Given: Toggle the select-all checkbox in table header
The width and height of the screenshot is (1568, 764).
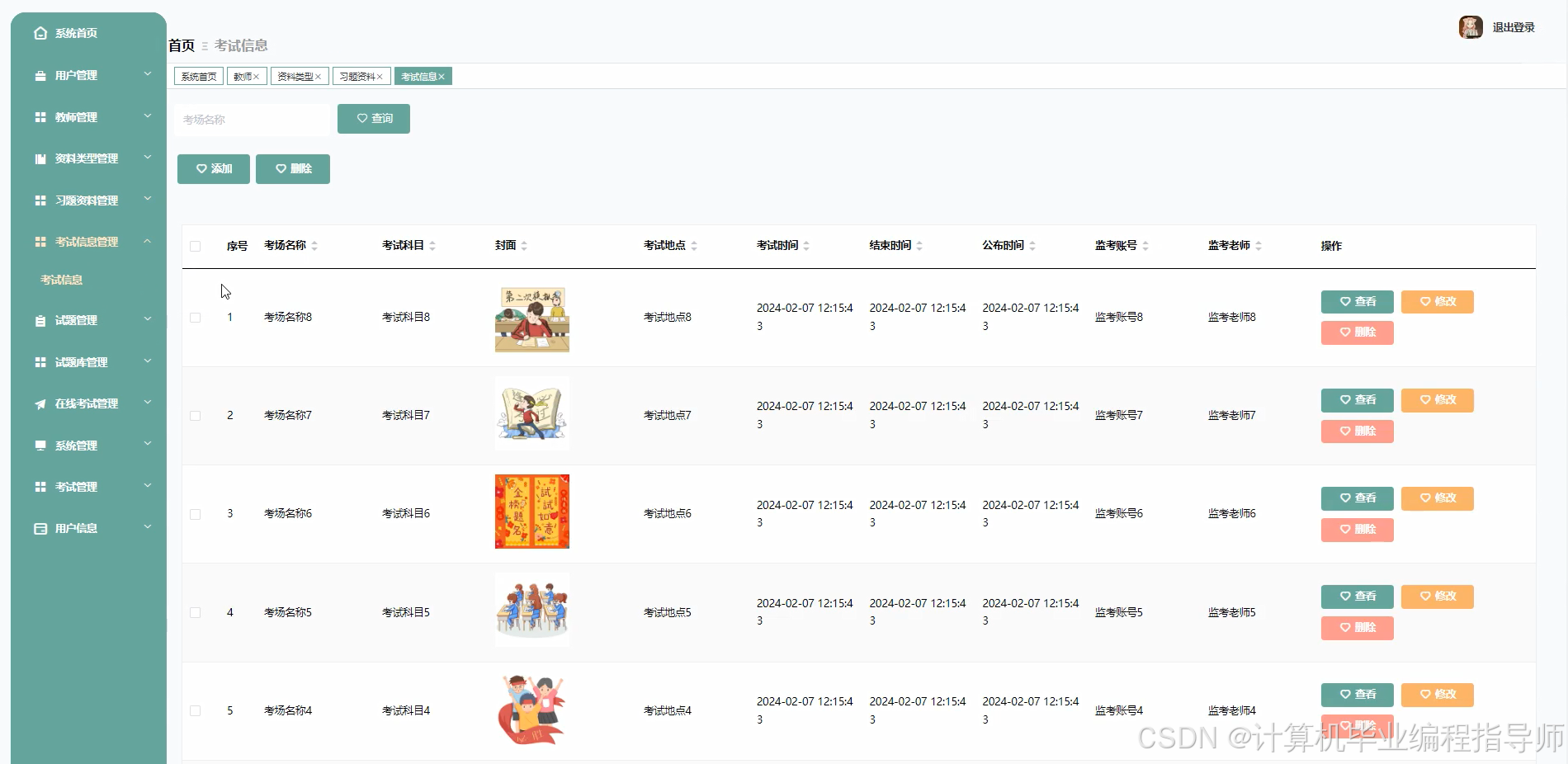Looking at the screenshot, I should pos(196,246).
